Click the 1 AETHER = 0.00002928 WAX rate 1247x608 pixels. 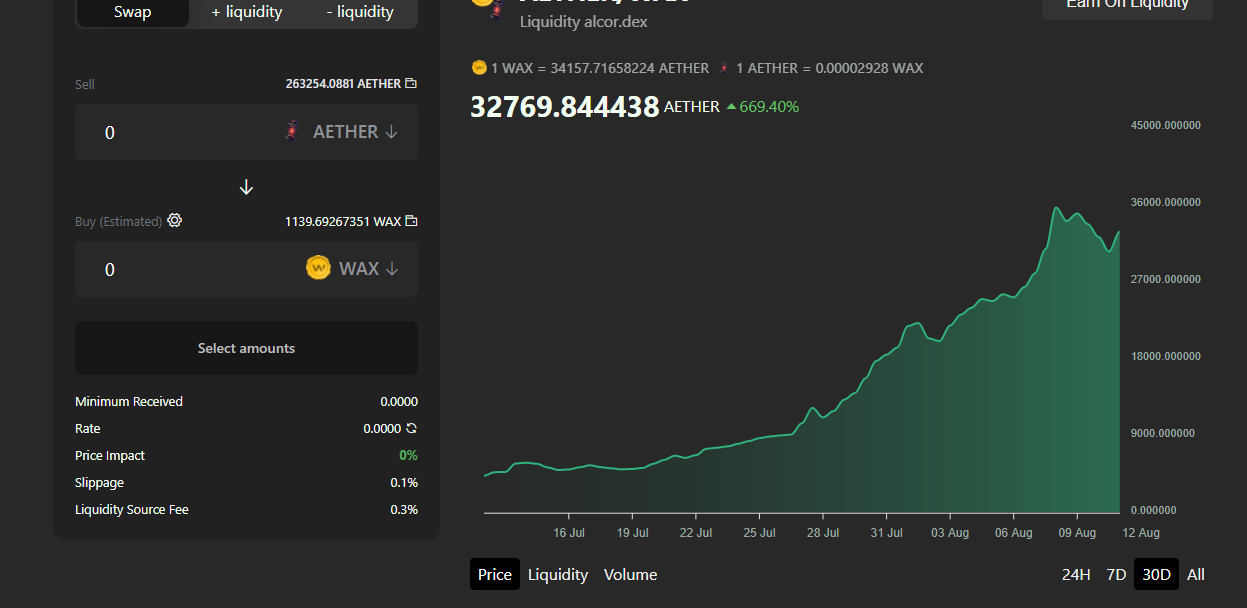829,68
